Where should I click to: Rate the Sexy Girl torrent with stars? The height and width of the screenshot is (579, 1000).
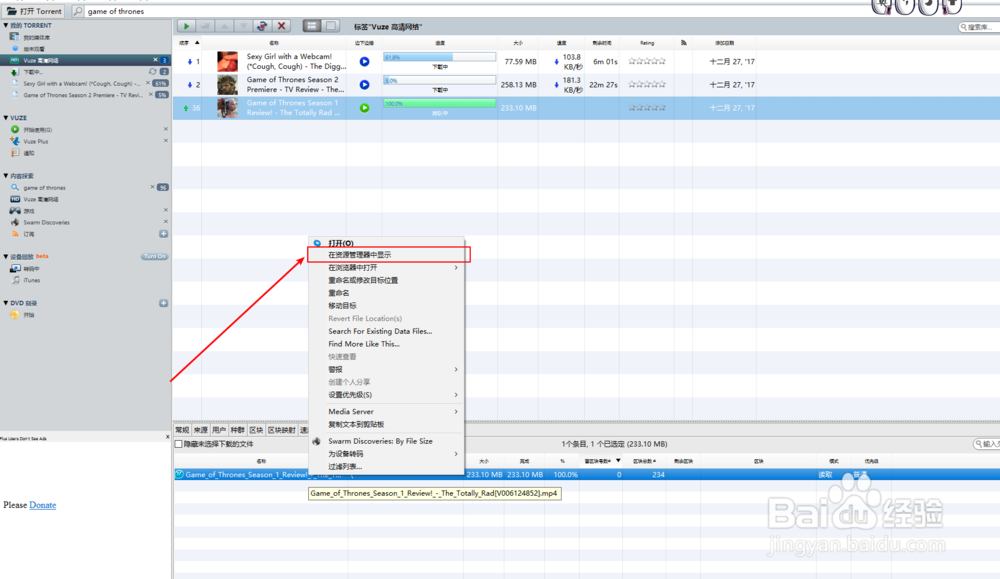tap(647, 62)
